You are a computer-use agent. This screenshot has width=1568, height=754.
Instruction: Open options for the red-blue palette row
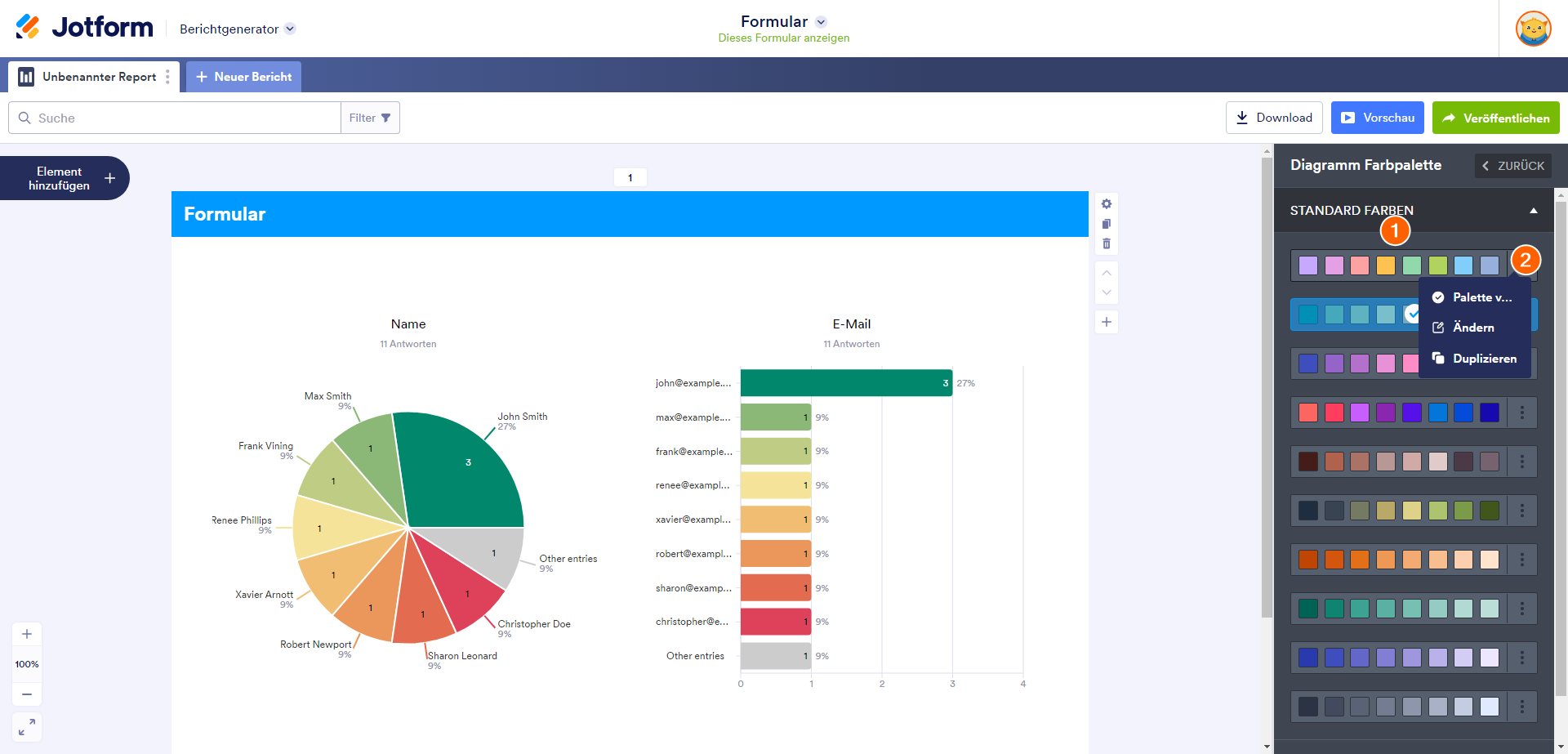coord(1521,413)
